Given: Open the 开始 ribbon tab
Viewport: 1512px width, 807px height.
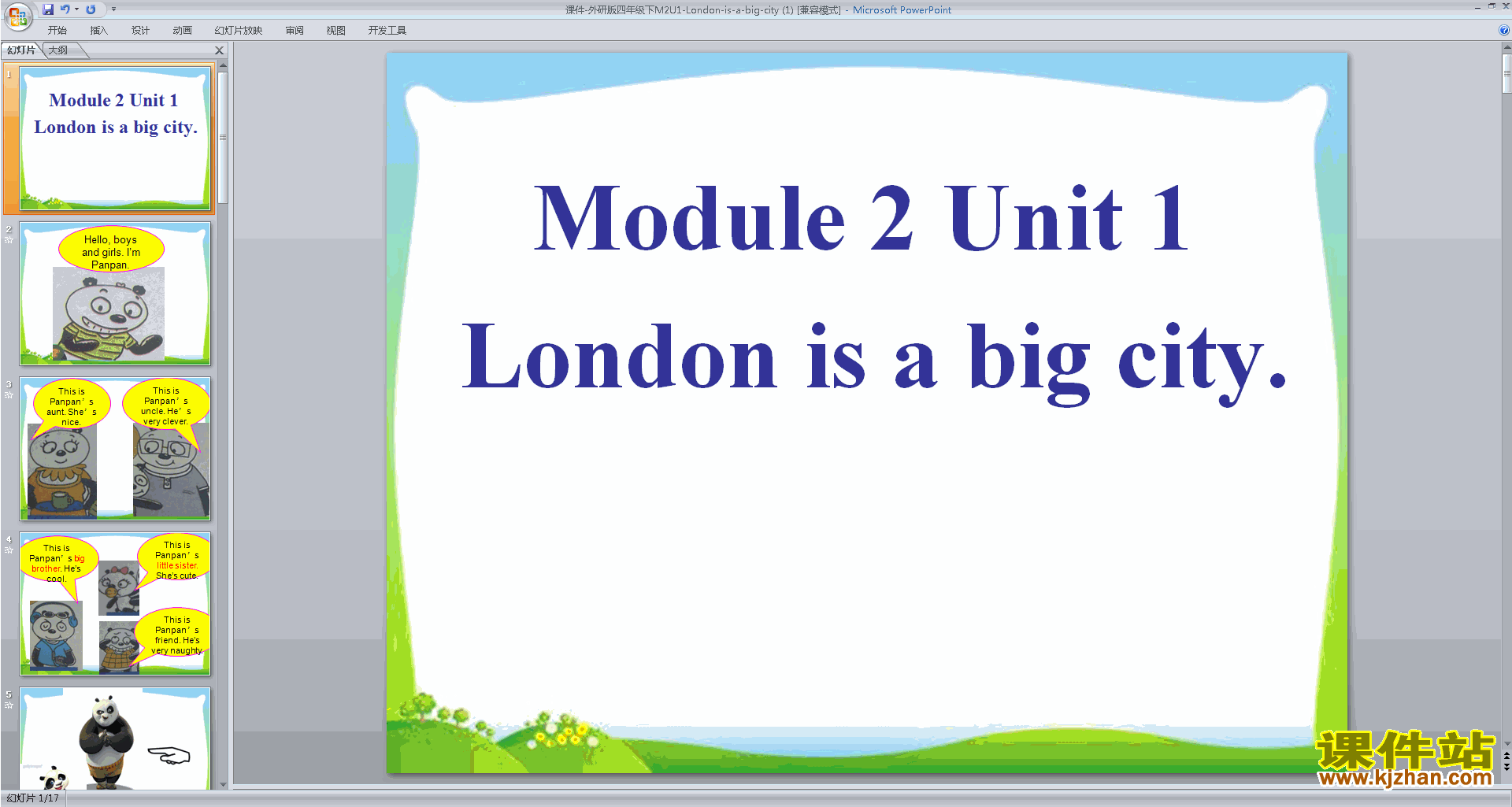Looking at the screenshot, I should point(57,31).
